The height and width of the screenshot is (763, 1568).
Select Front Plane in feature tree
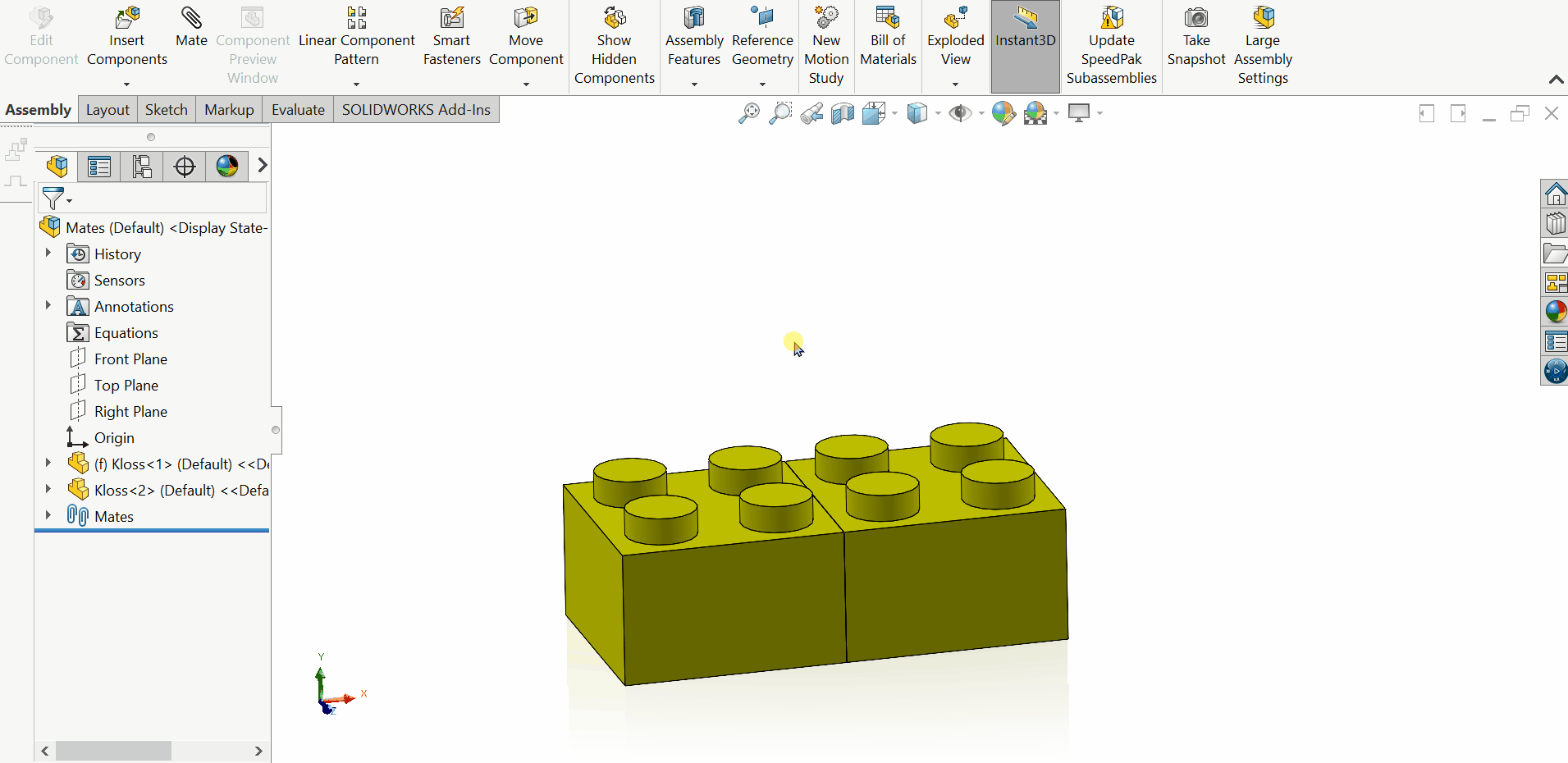(x=130, y=359)
